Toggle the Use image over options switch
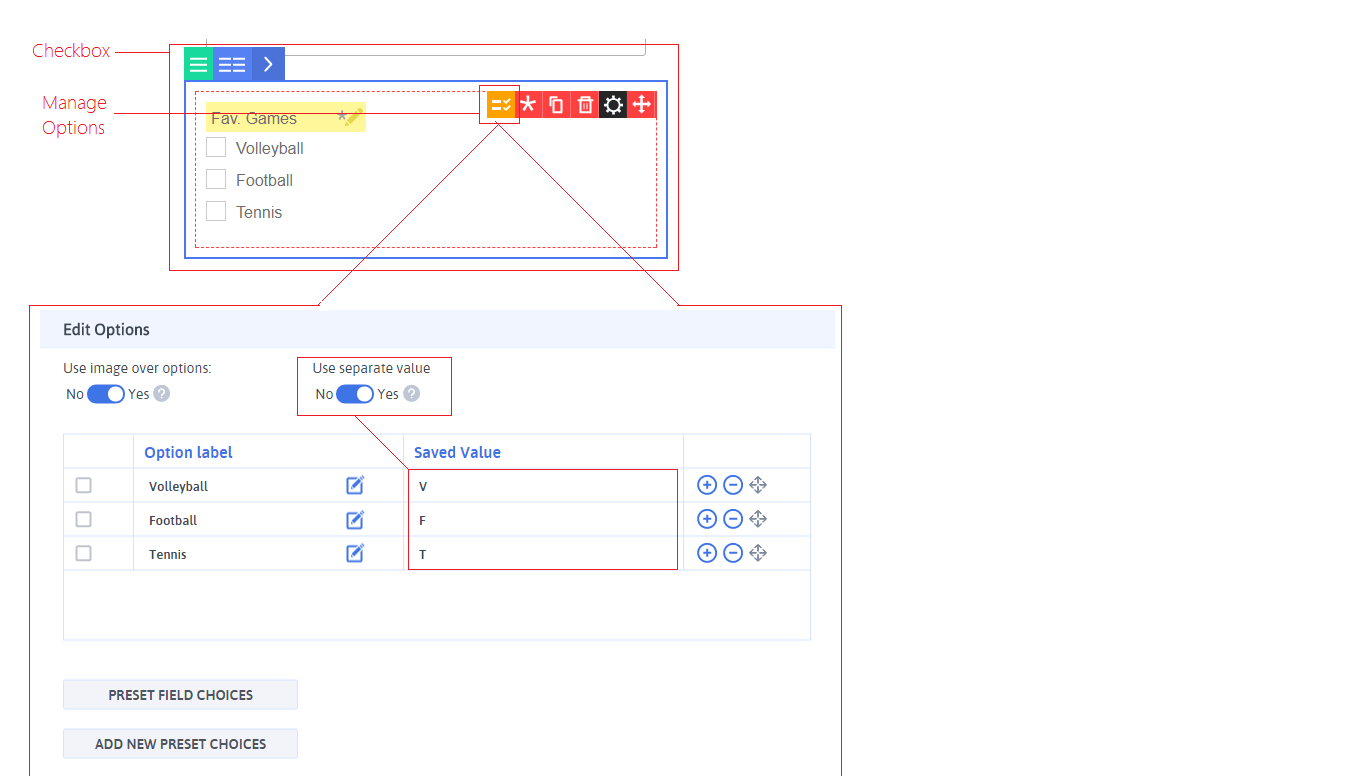Screen dimensions: 1360x776 tap(105, 394)
